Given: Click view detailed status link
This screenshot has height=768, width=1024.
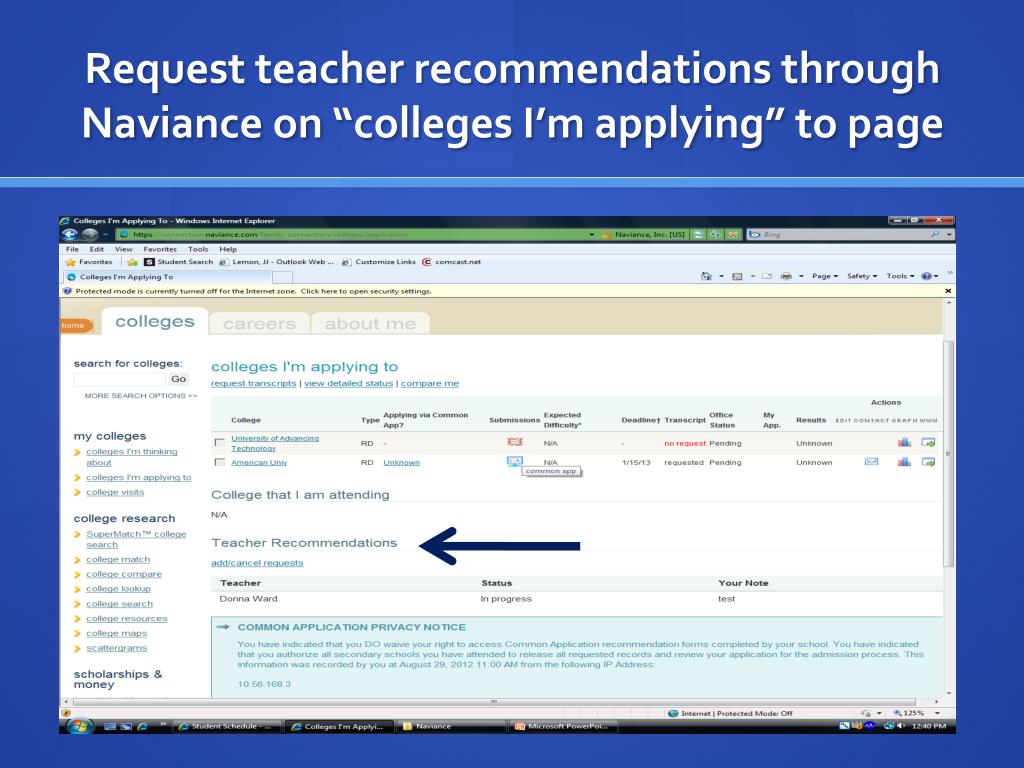Looking at the screenshot, I should point(349,383).
